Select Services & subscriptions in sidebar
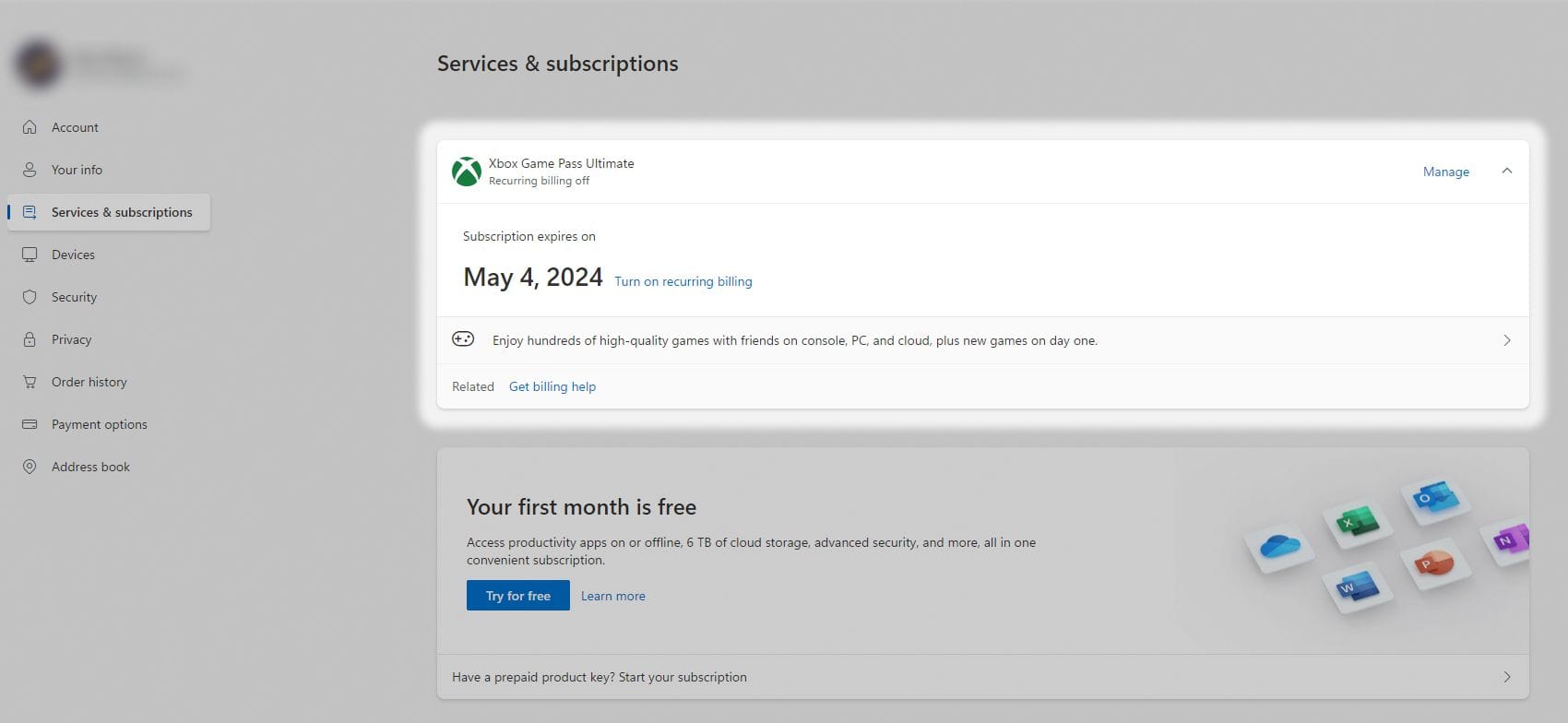 (109, 212)
